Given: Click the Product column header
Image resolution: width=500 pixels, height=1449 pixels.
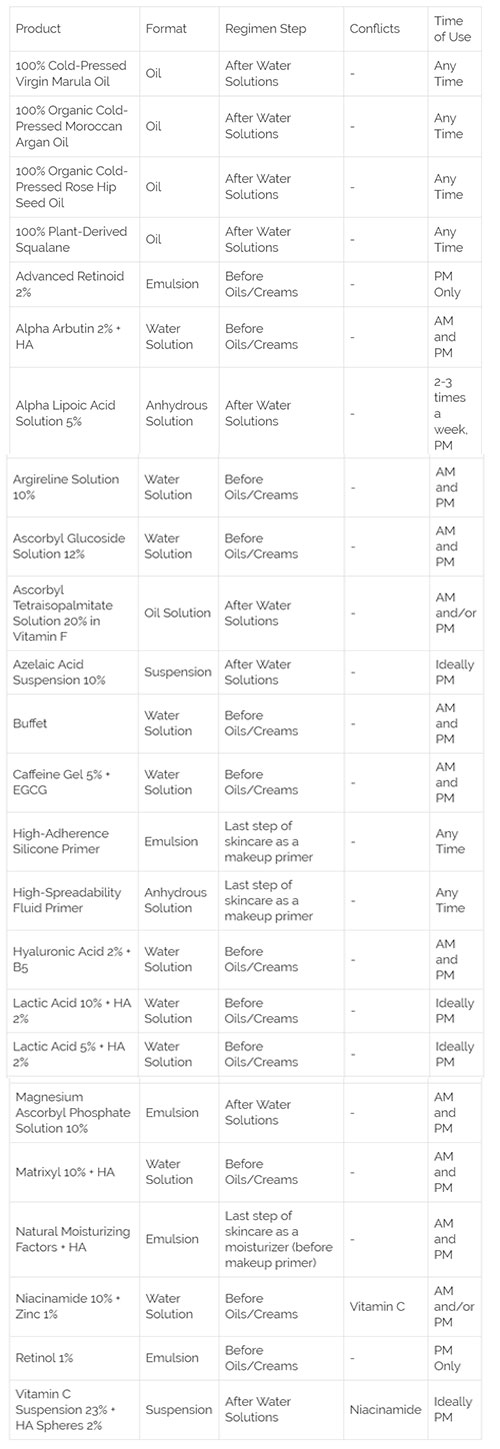Looking at the screenshot, I should (x=39, y=29).
